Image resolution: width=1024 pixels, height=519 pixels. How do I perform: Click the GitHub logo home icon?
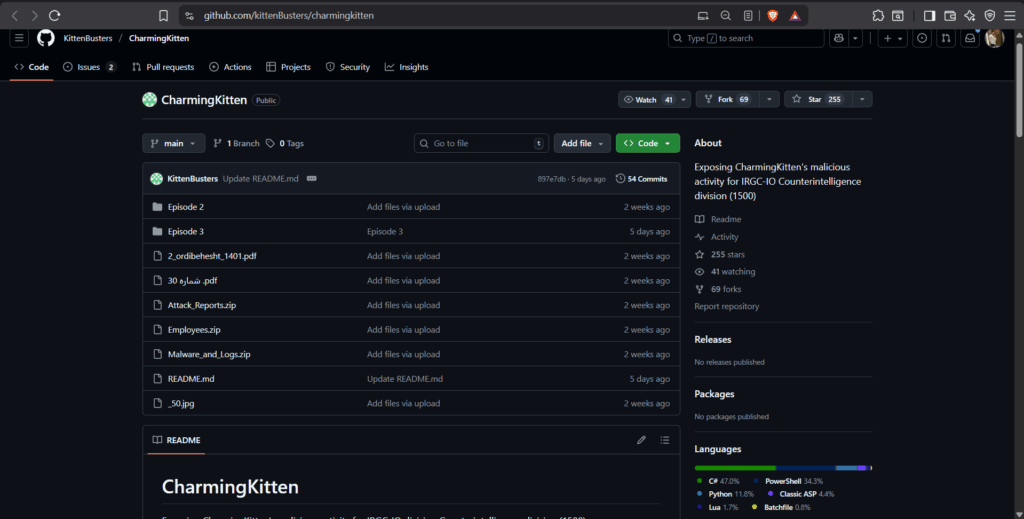pyautogui.click(x=46, y=38)
